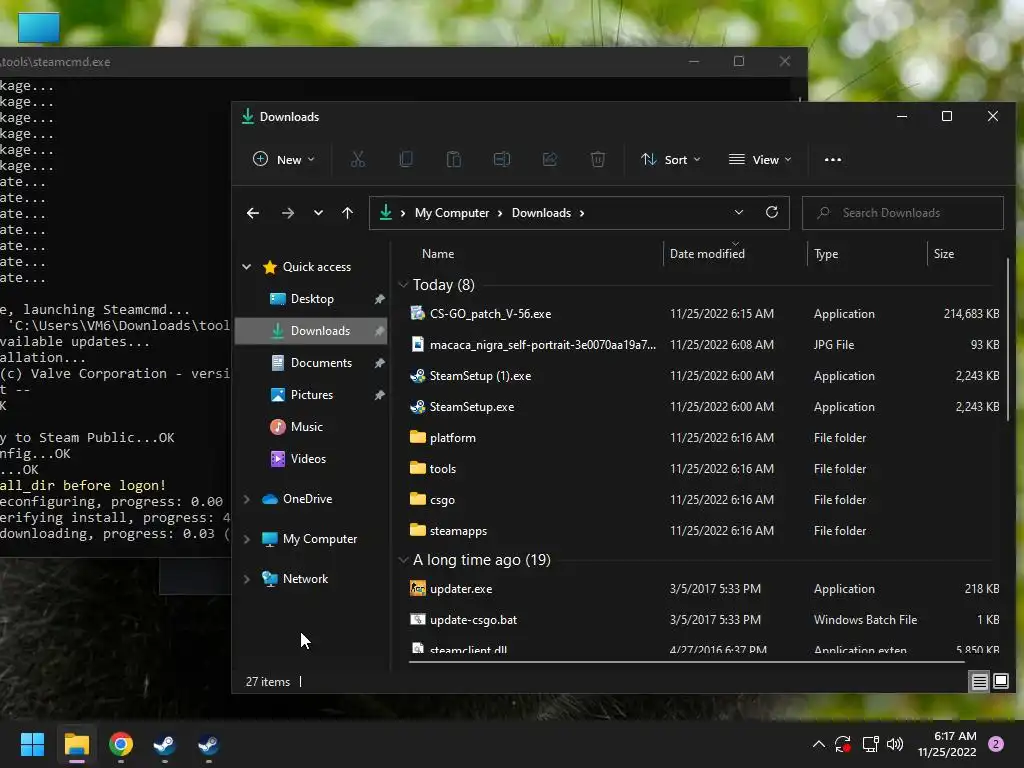Switch to details view icon in status bar

coord(980,682)
